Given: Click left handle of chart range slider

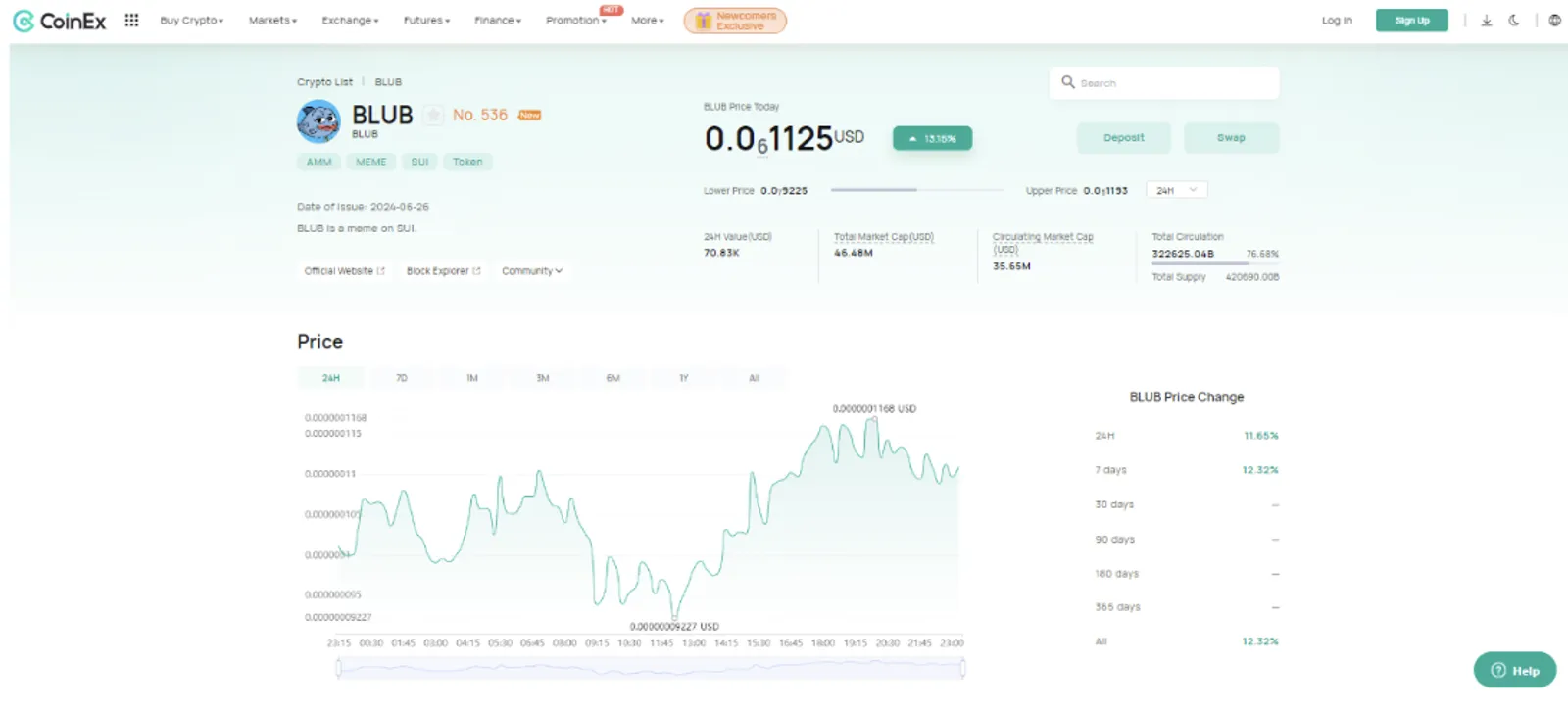Looking at the screenshot, I should pyautogui.click(x=339, y=669).
